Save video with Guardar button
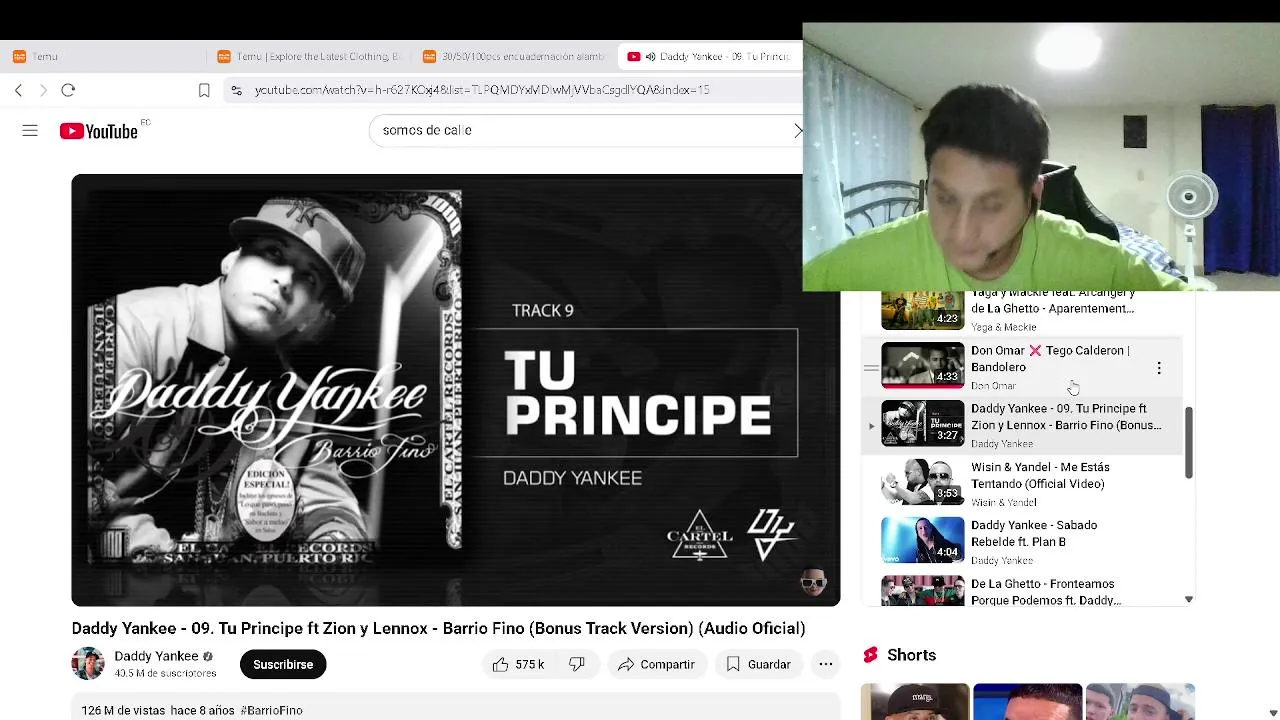This screenshot has width=1280, height=720. pos(758,664)
